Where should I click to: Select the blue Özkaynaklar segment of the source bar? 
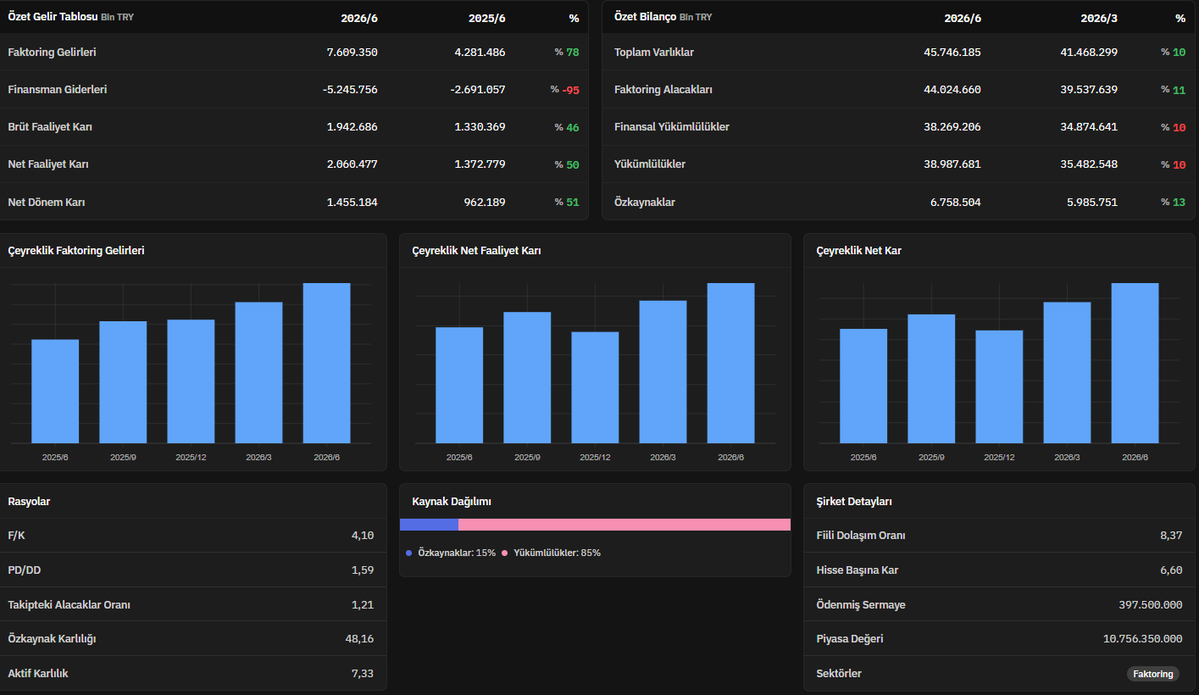click(x=429, y=524)
